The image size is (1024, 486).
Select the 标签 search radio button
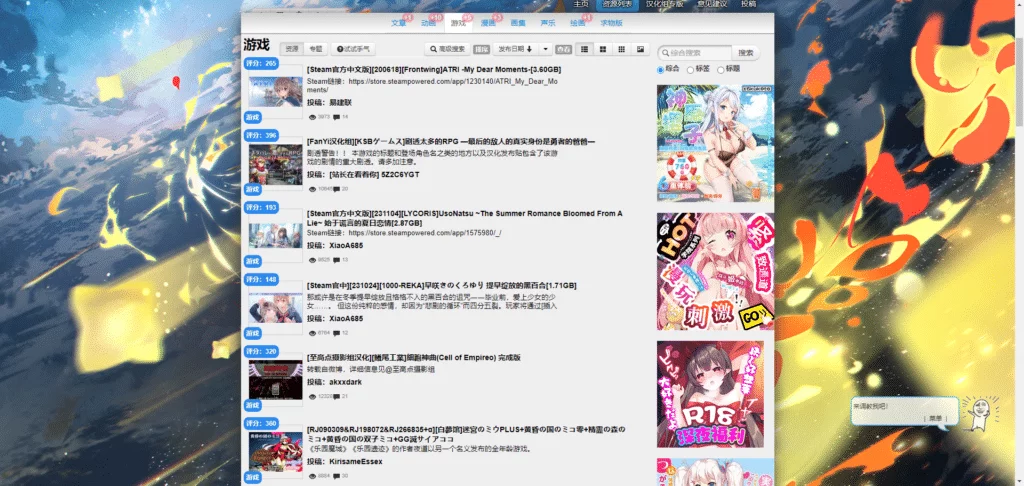[690, 69]
